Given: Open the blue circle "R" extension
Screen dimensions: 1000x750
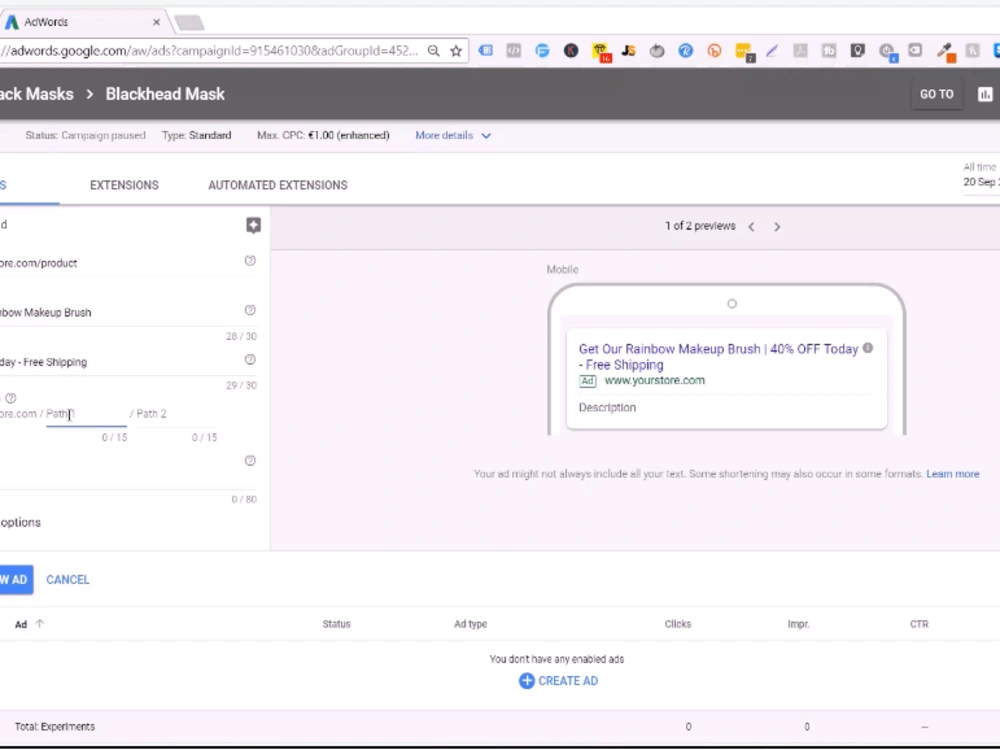Looking at the screenshot, I should click(686, 50).
